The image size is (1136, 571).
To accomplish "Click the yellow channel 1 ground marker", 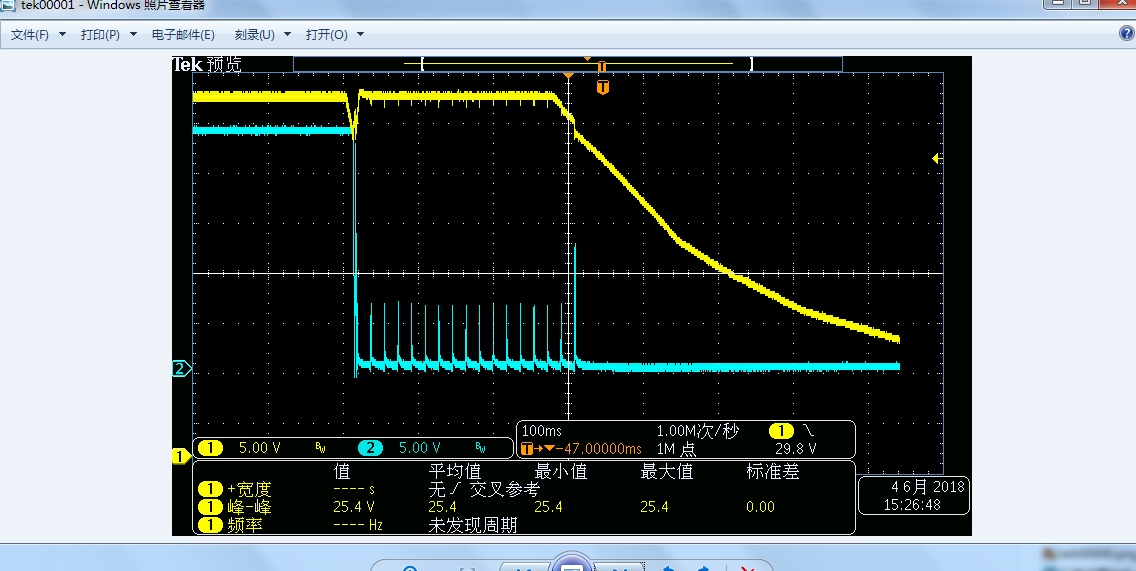I will click(181, 457).
